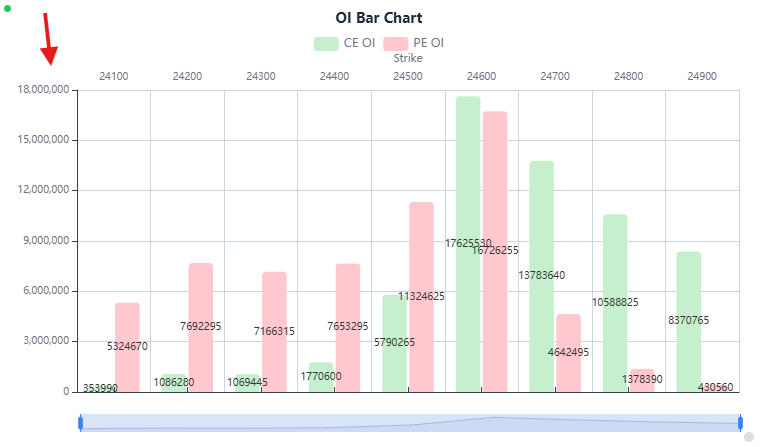Click the 12,000,000 y-axis label
The image size is (761, 447).
(x=43, y=190)
